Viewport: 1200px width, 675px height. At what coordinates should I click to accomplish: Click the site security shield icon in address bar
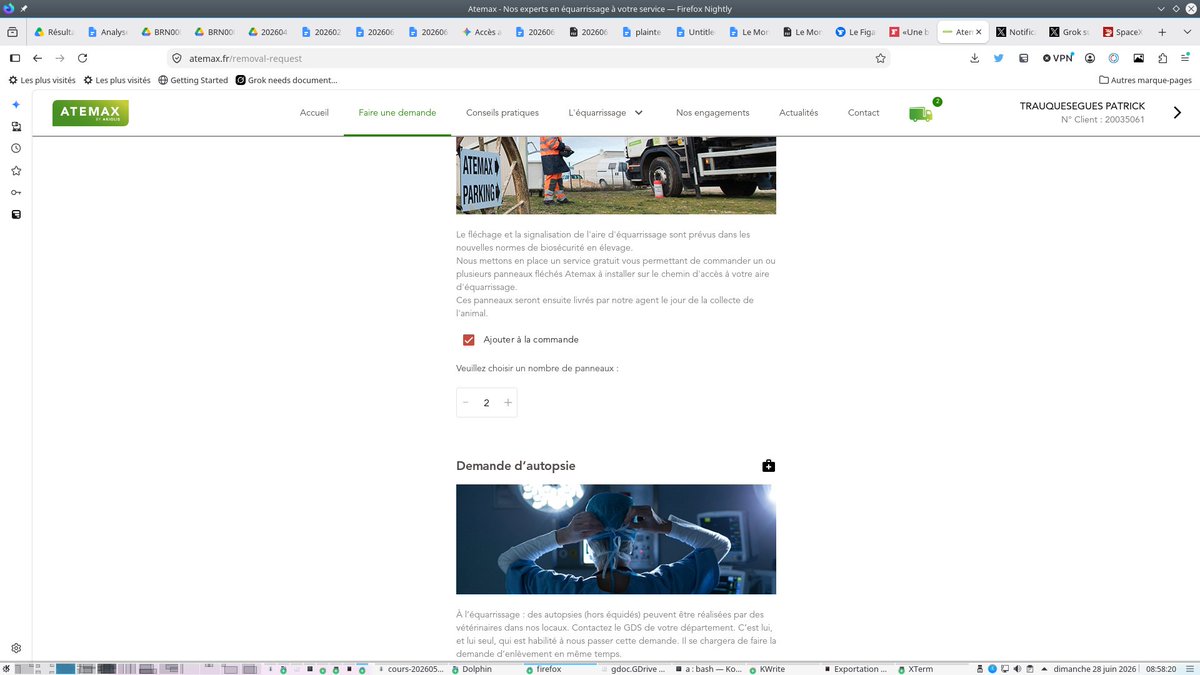176,58
